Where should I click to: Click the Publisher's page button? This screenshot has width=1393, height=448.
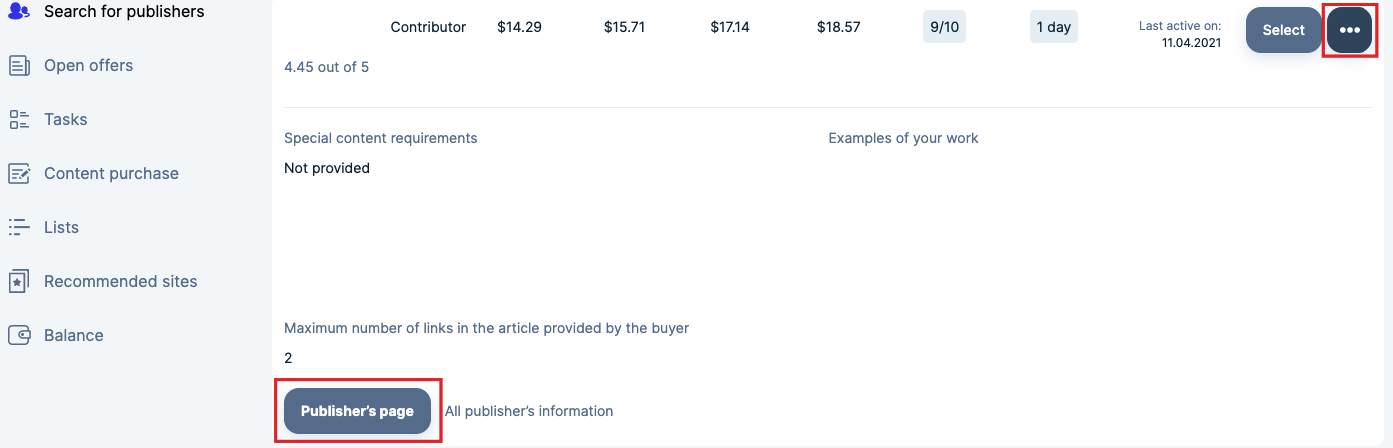(357, 411)
